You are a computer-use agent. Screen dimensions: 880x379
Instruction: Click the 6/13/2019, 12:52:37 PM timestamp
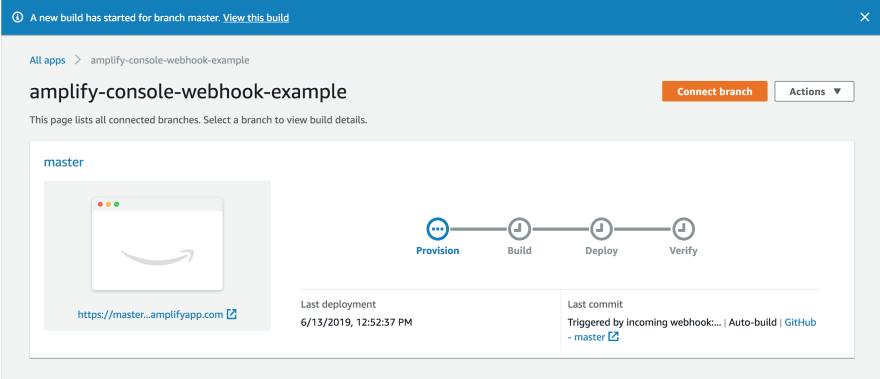(x=356, y=323)
